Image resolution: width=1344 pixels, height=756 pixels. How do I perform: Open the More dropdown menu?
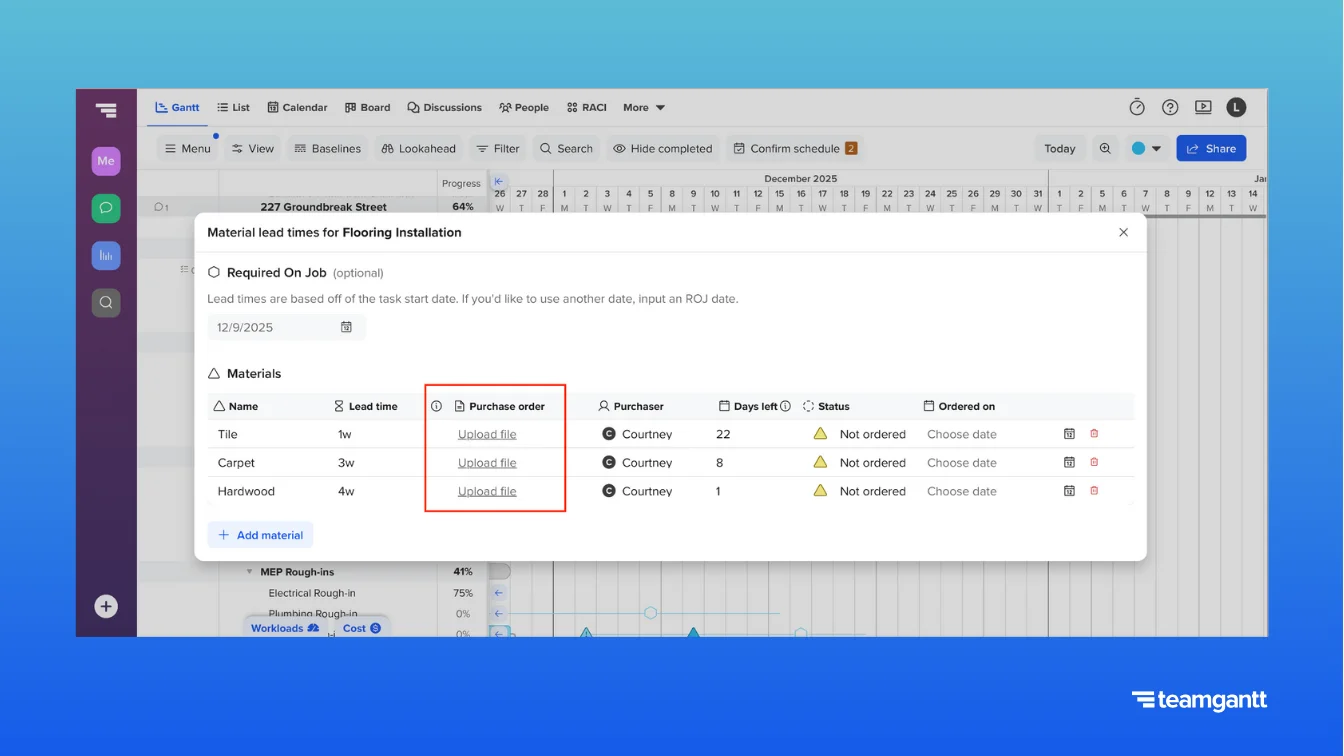(643, 107)
